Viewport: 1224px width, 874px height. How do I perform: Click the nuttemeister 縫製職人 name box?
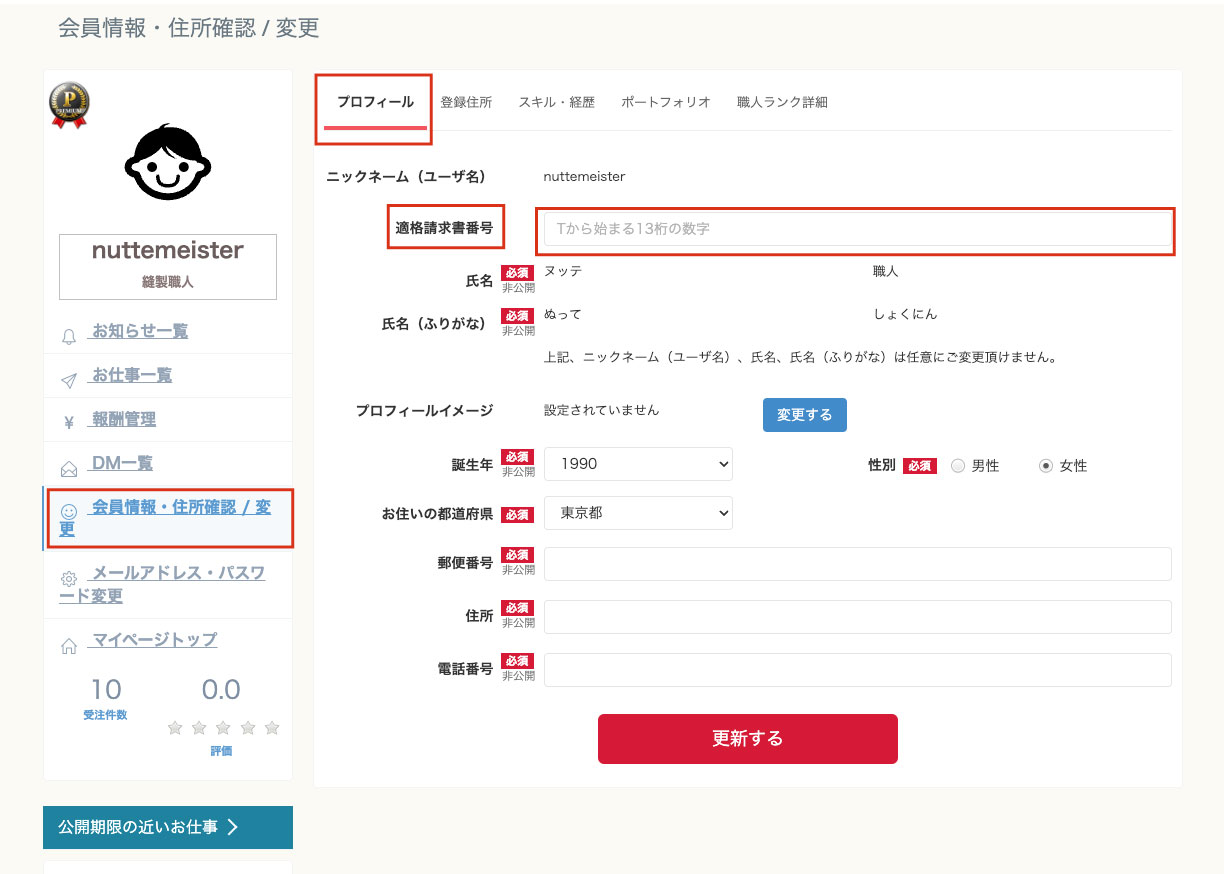pos(168,267)
